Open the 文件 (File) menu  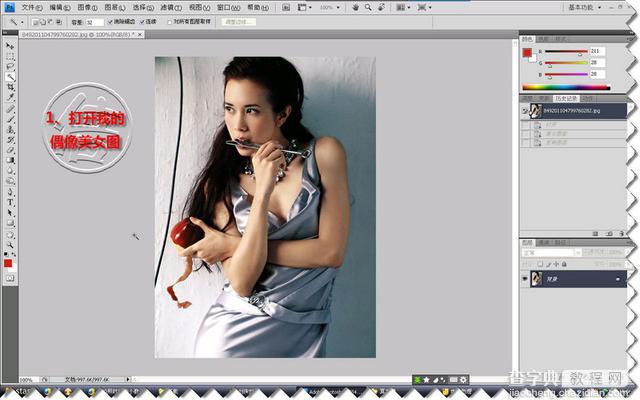31,7
